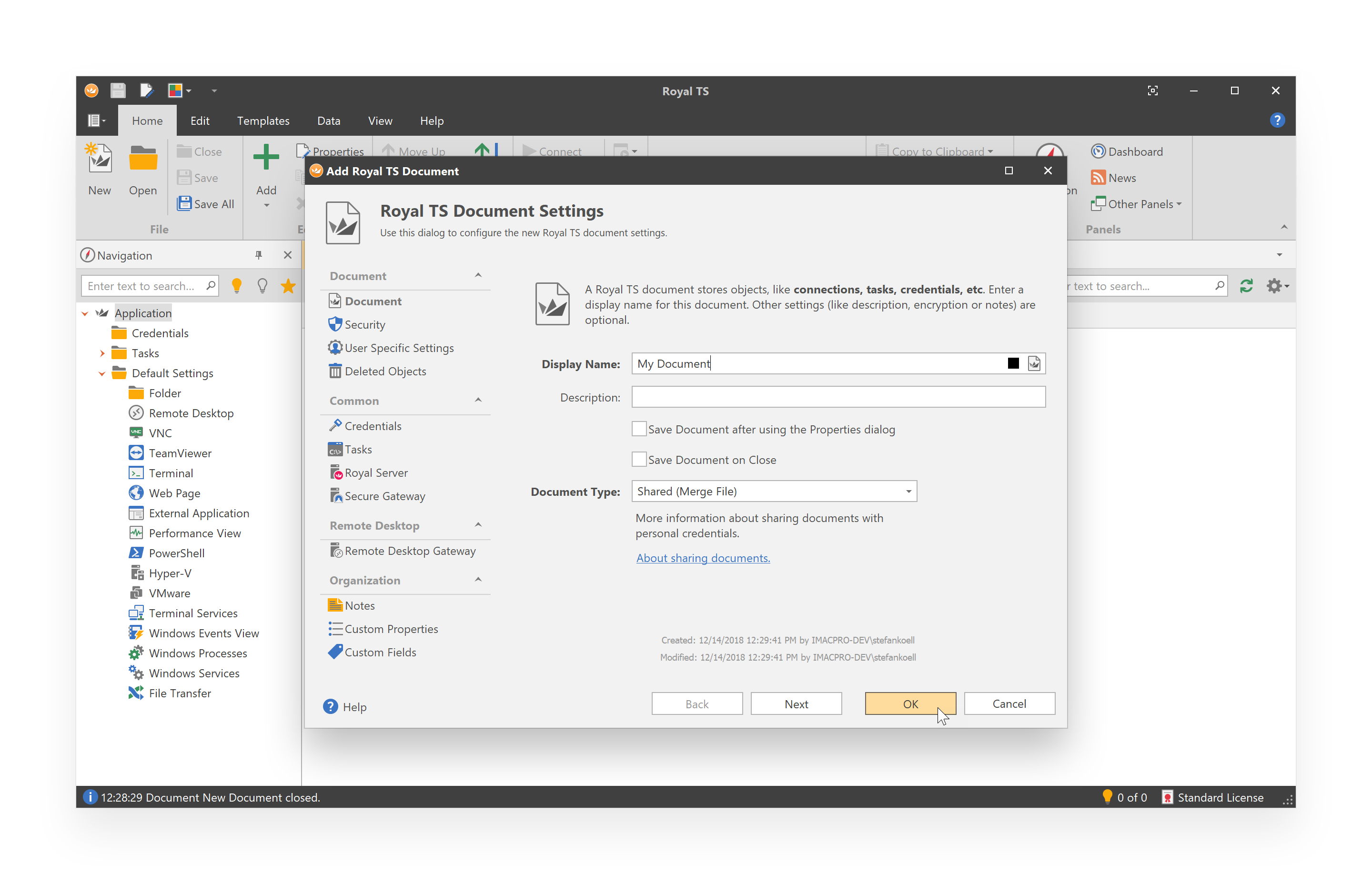
Task: Select Security in the dialog sidebar
Action: pyautogui.click(x=356, y=324)
